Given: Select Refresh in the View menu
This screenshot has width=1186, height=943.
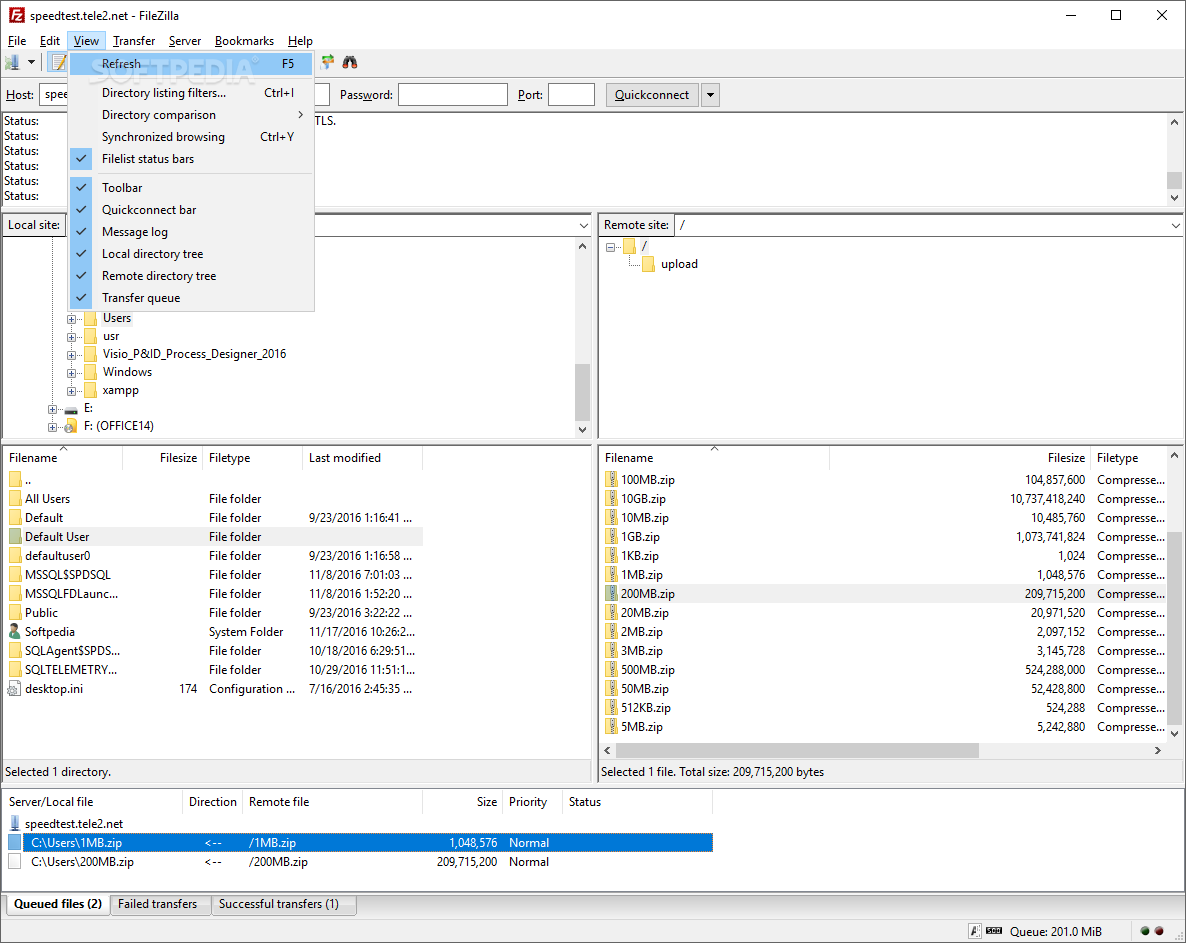Looking at the screenshot, I should (191, 64).
